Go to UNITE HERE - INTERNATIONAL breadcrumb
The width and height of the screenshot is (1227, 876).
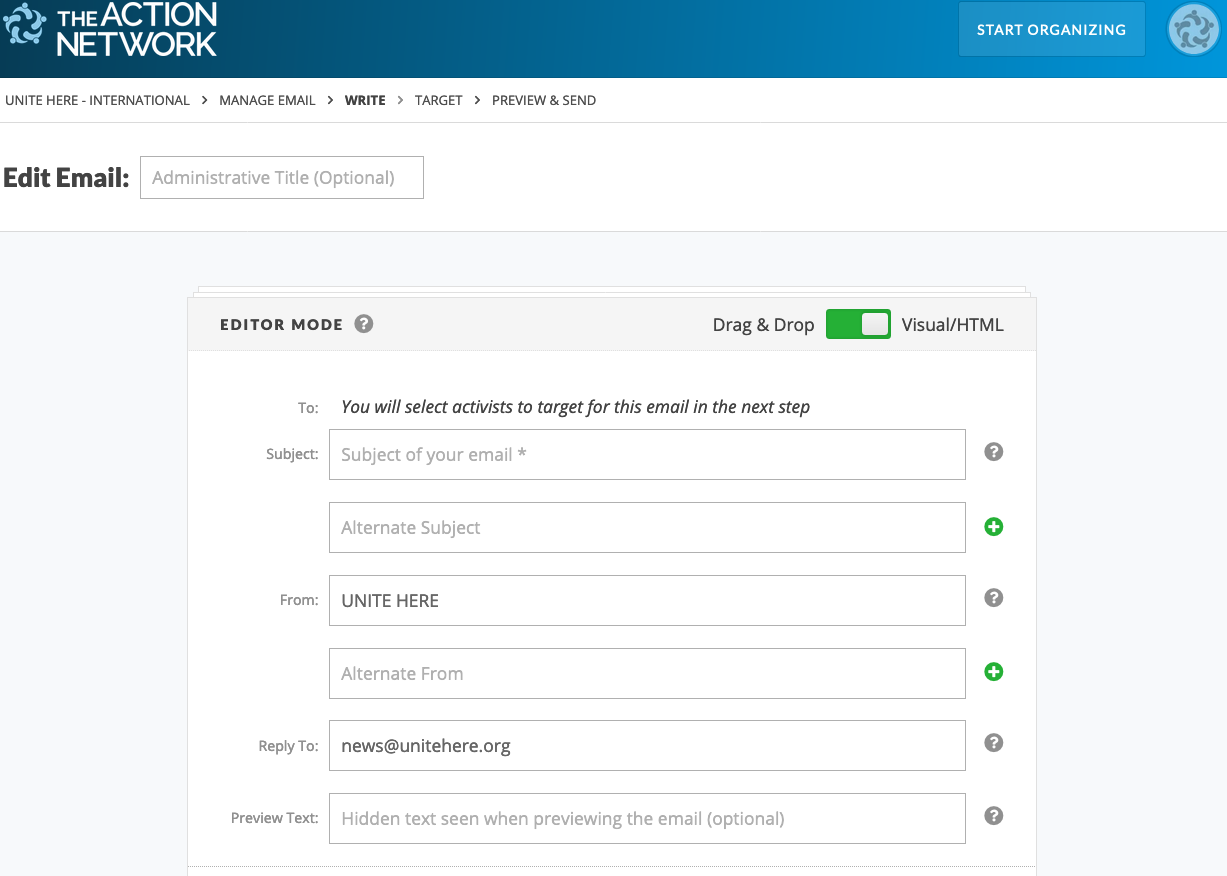point(97,100)
